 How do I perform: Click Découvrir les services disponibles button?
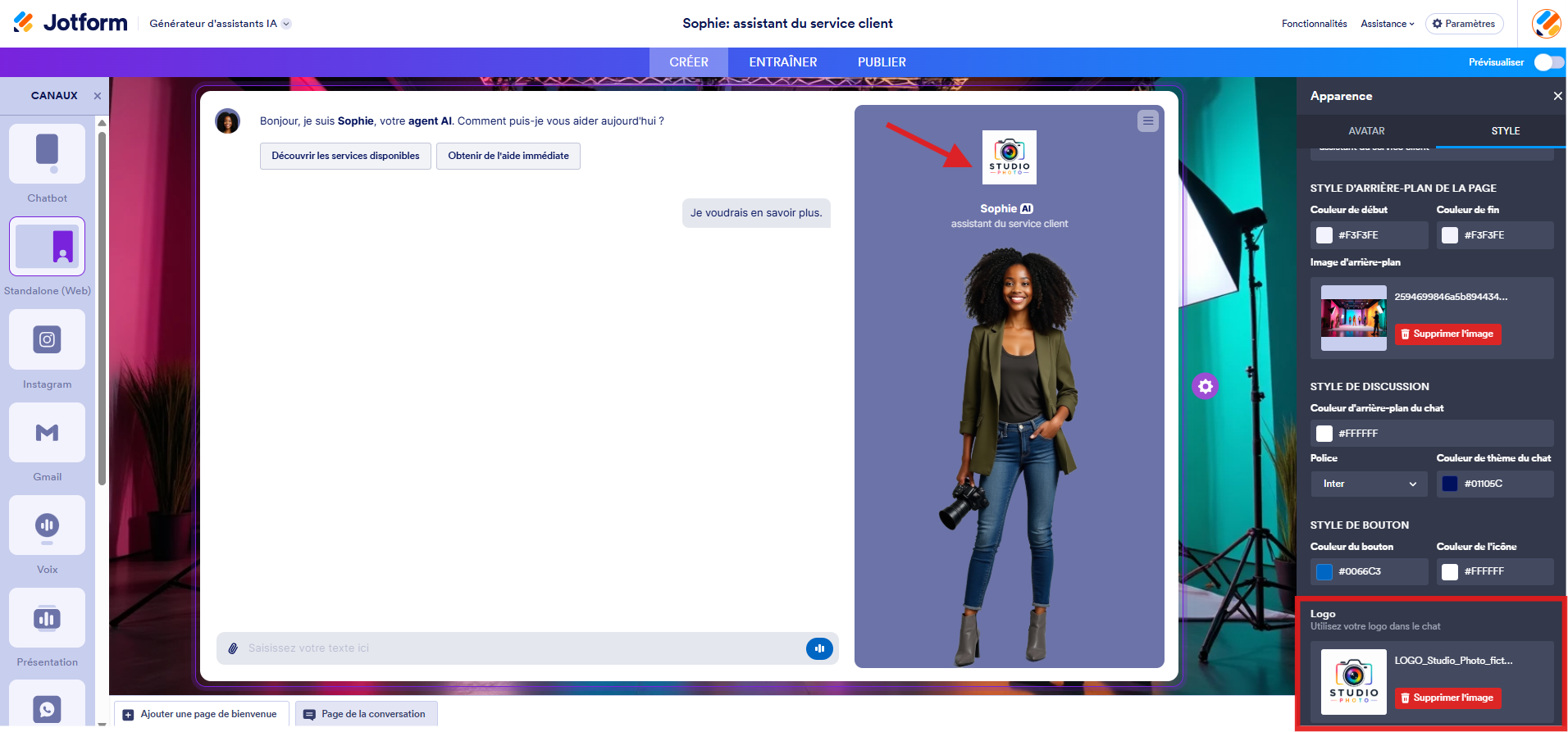pyautogui.click(x=345, y=156)
